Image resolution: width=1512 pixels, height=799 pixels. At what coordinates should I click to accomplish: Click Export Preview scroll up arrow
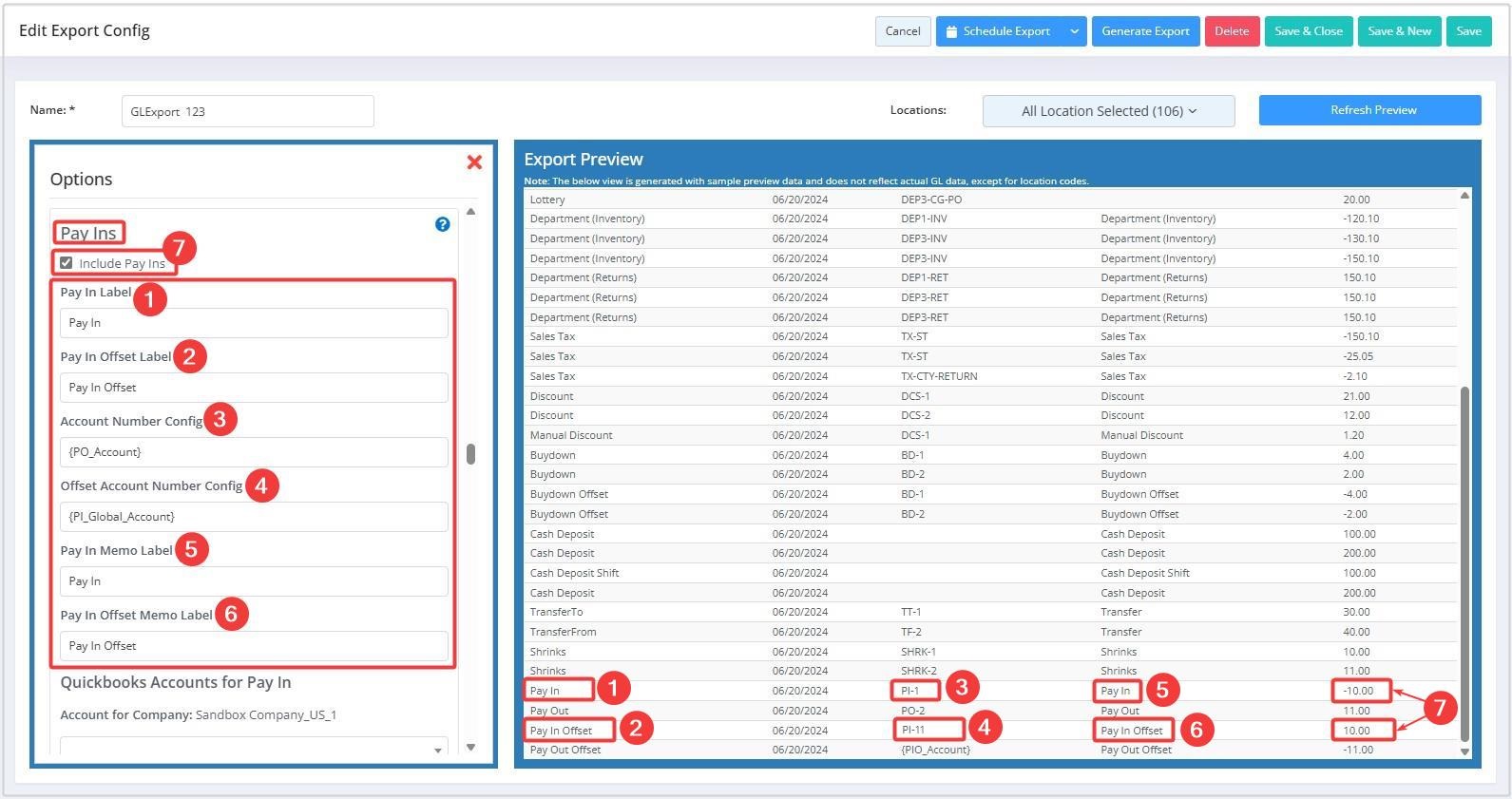[1464, 196]
